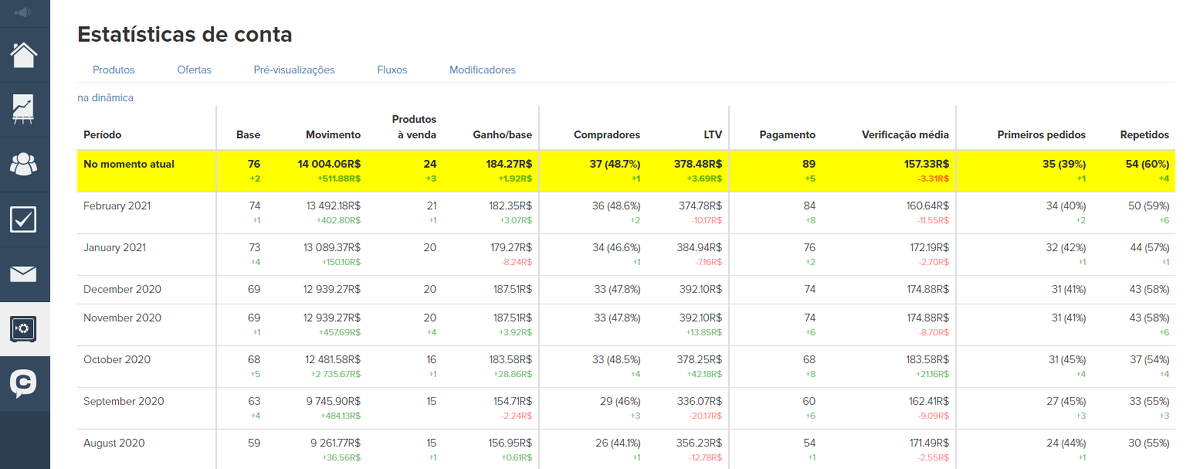
Task: Click the February 2021 period row
Action: tap(118, 205)
